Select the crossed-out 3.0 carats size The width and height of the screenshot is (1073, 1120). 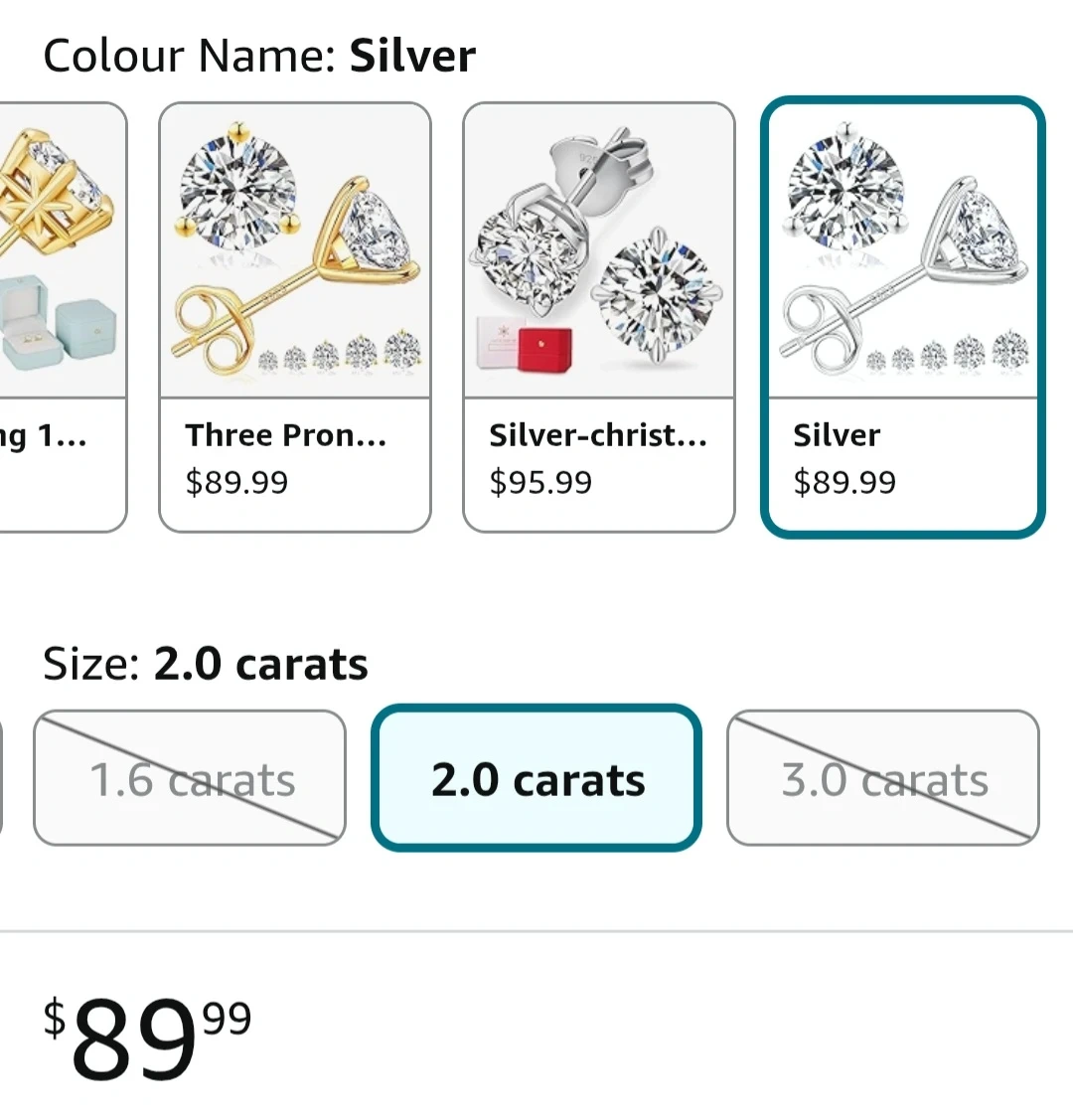(883, 778)
